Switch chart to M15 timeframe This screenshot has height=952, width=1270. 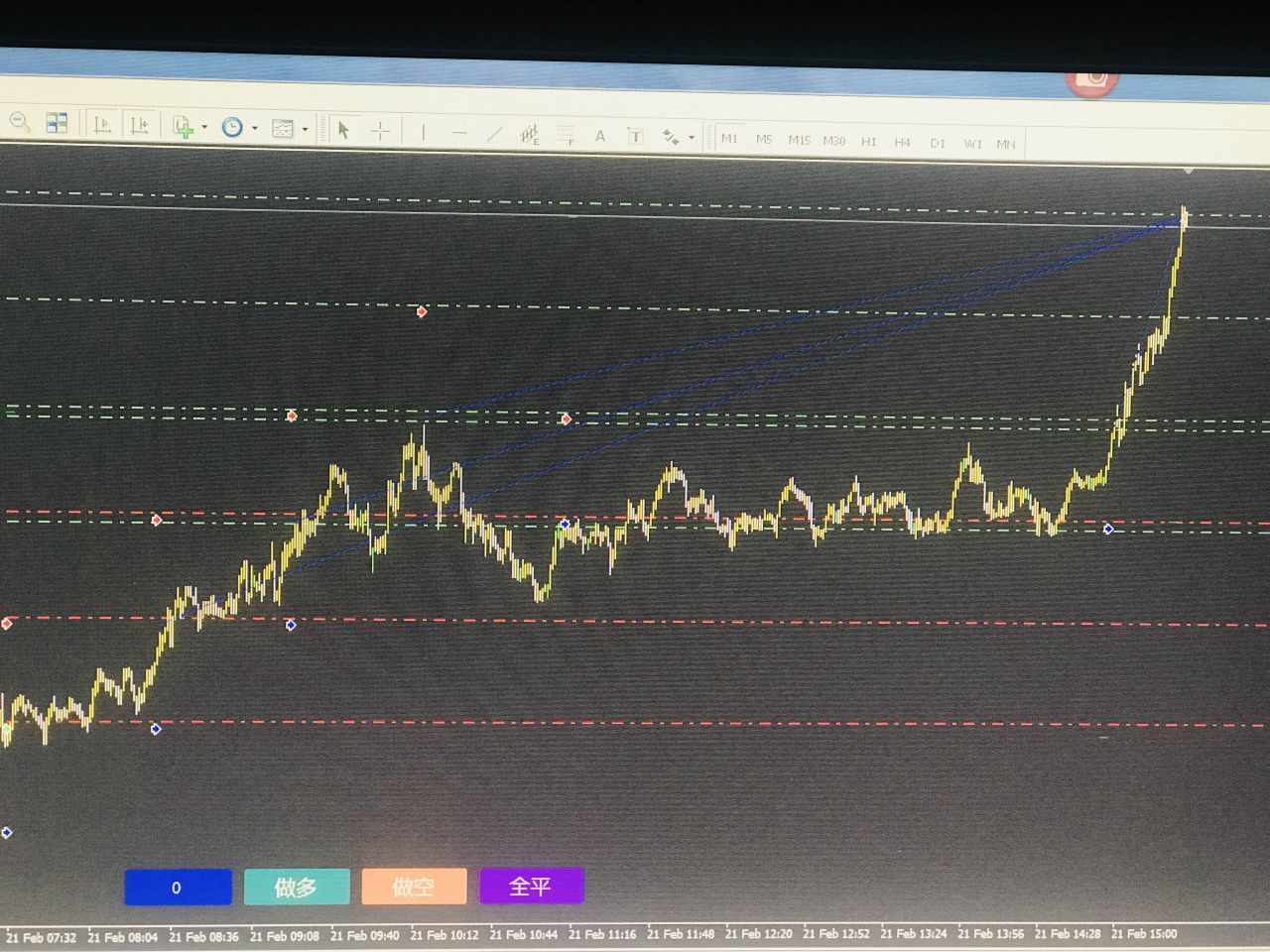click(799, 141)
